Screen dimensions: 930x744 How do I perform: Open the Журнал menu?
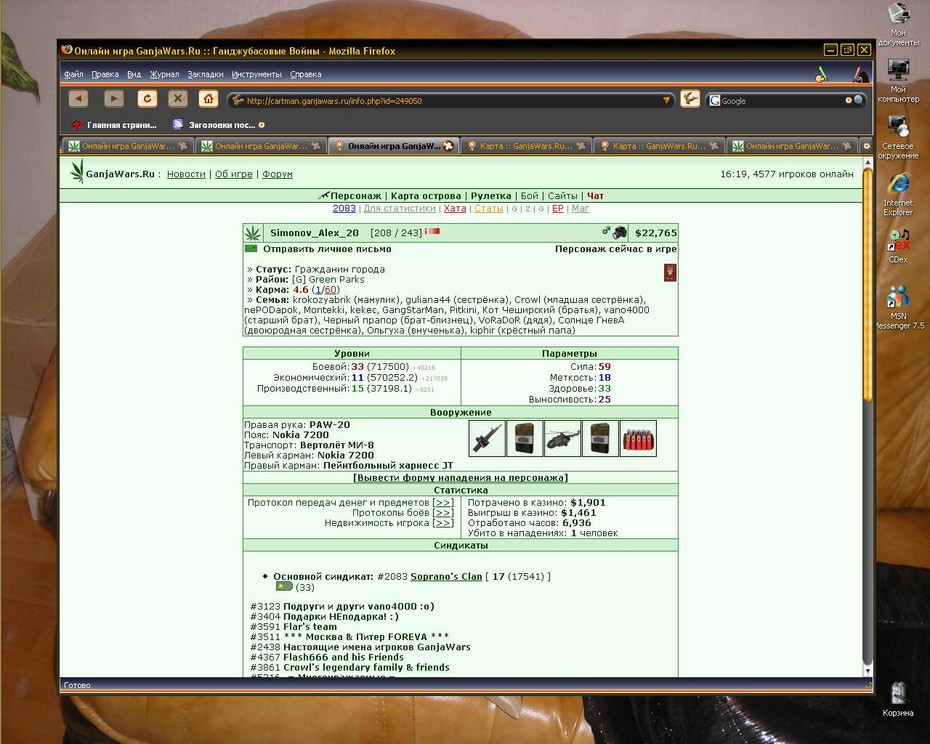point(164,74)
